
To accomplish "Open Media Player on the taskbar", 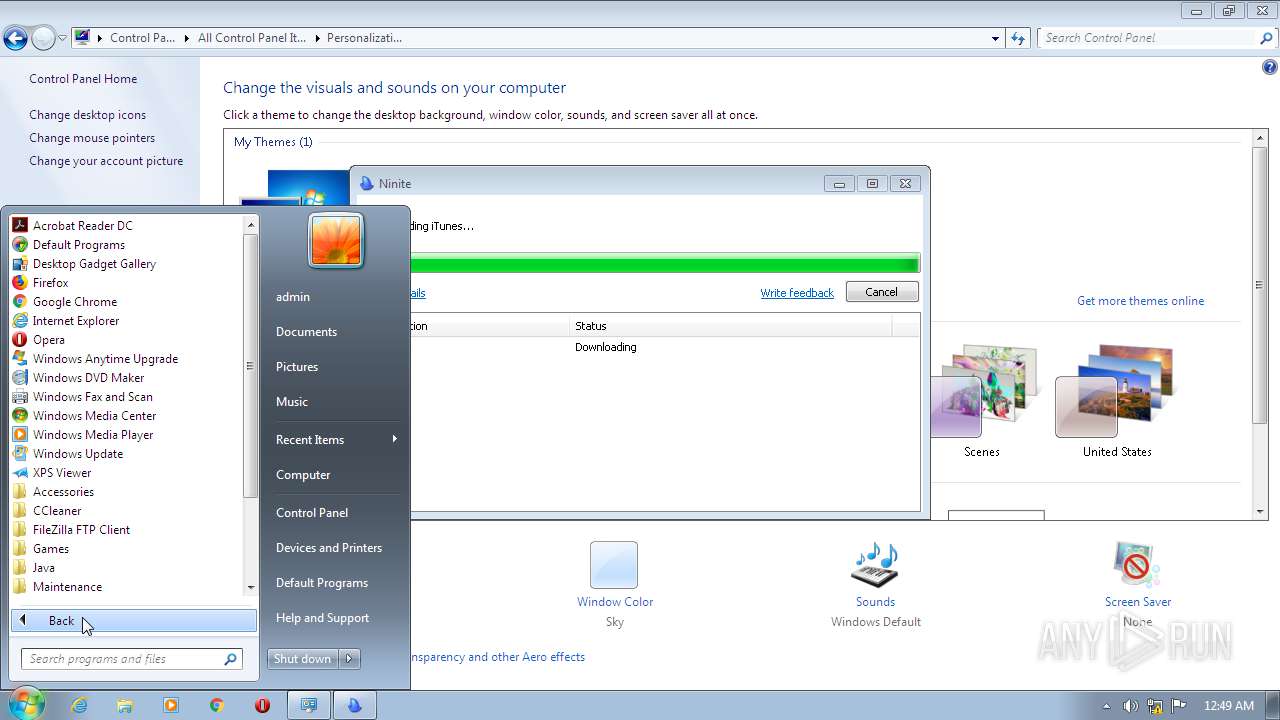I will 171,705.
